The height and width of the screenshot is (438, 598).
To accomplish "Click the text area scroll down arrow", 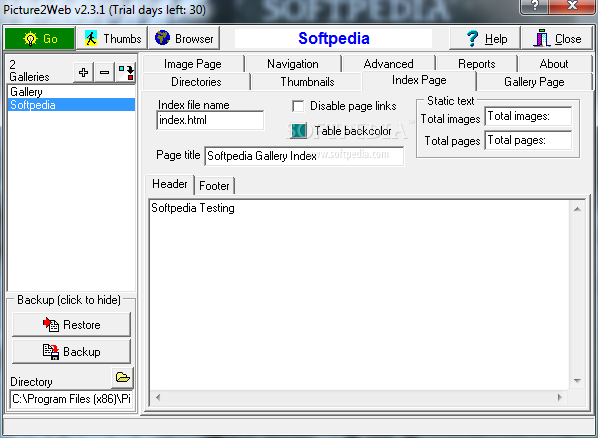I will pos(577,380).
